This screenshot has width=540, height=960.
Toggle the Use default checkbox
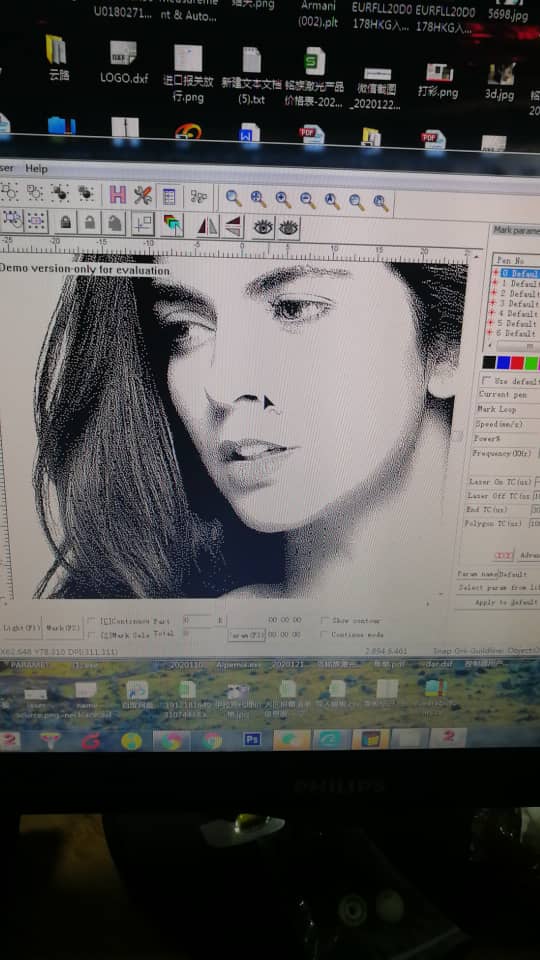tap(487, 380)
